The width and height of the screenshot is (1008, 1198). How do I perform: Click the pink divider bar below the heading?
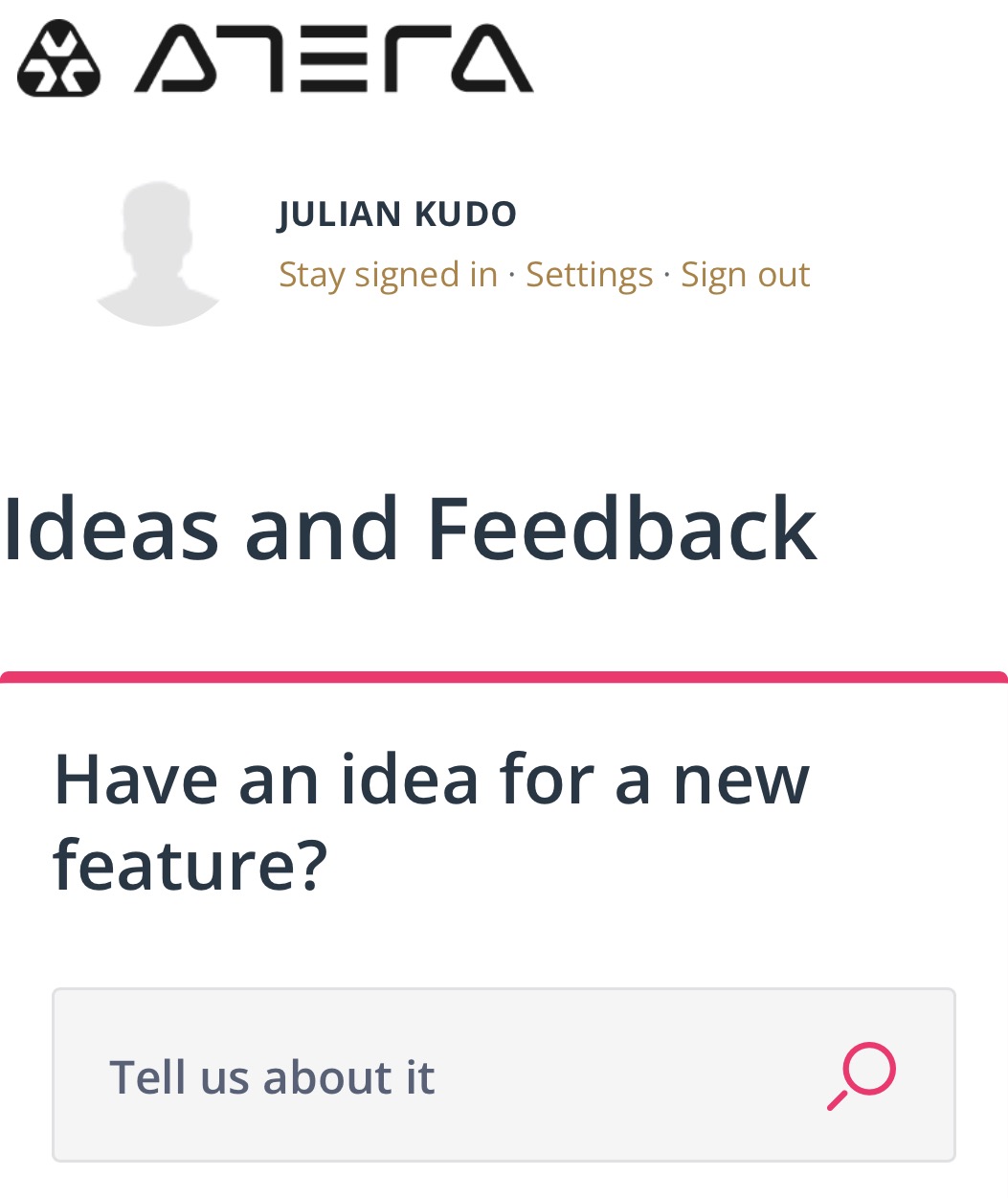(504, 676)
